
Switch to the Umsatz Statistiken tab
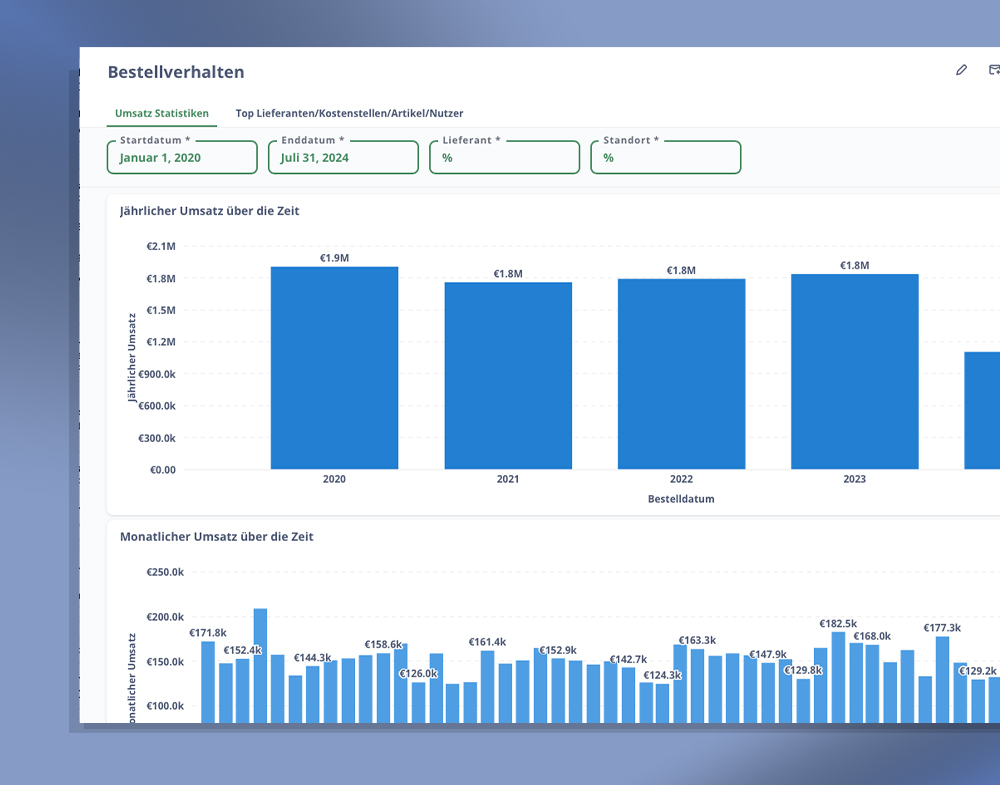161,114
